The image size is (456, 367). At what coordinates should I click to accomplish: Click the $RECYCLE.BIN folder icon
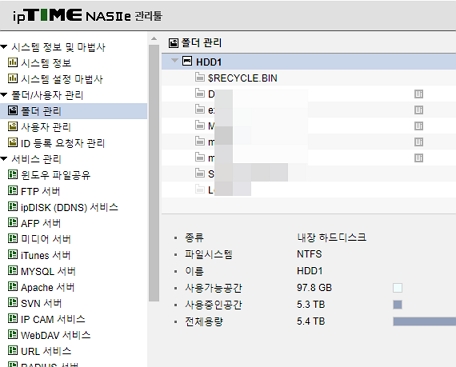pos(200,77)
